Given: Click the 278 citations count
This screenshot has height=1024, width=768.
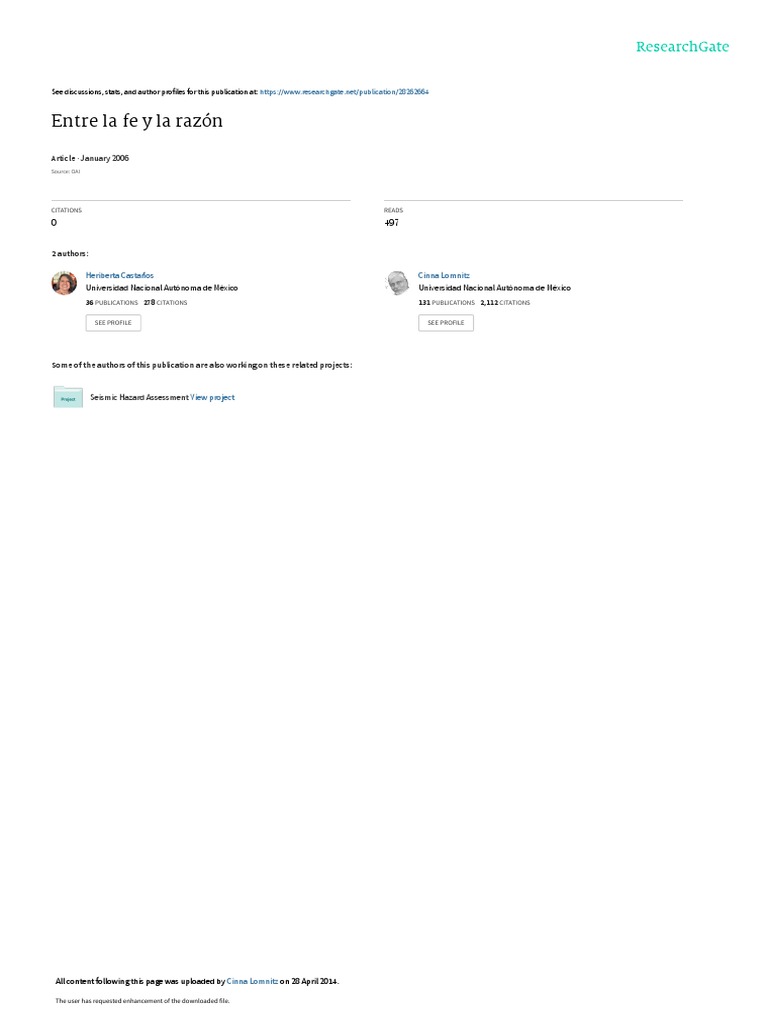Looking at the screenshot, I should tap(165, 303).
